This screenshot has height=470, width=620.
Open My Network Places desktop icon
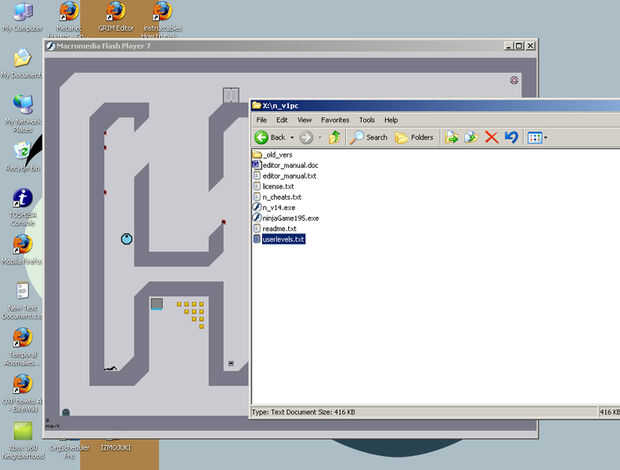tap(23, 113)
